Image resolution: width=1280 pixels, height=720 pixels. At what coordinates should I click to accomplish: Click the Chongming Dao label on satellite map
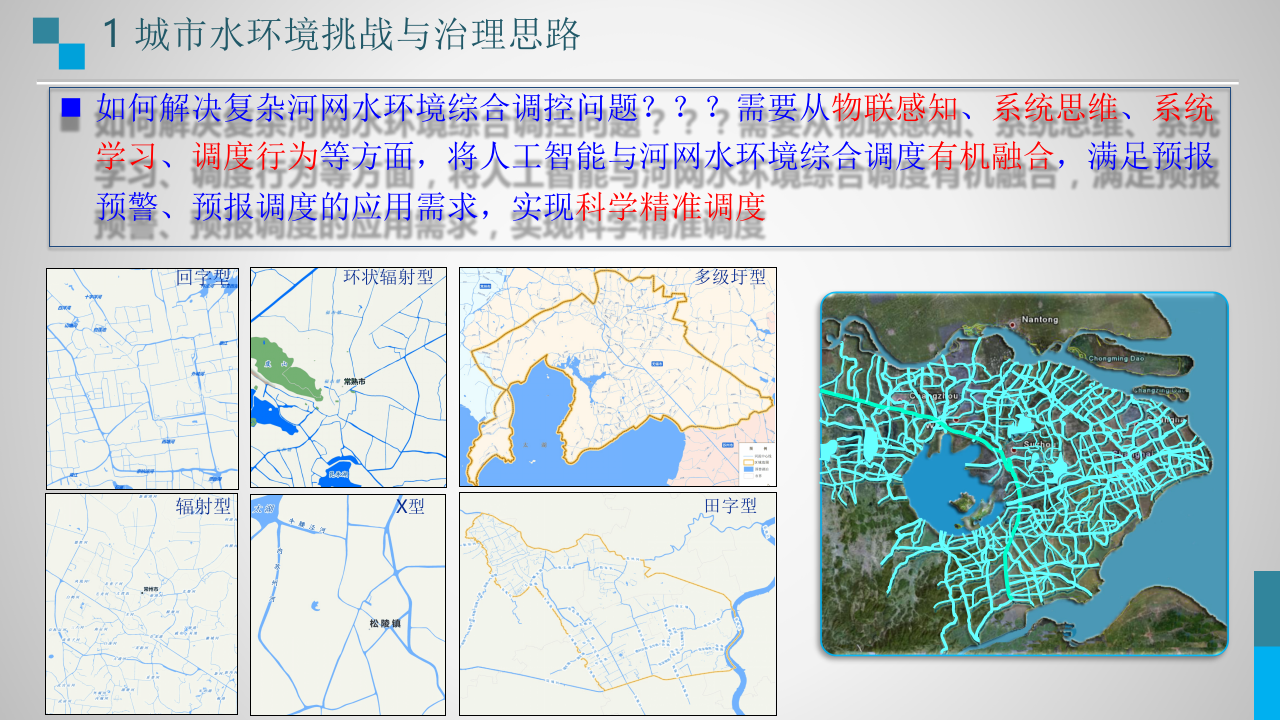pos(1116,358)
